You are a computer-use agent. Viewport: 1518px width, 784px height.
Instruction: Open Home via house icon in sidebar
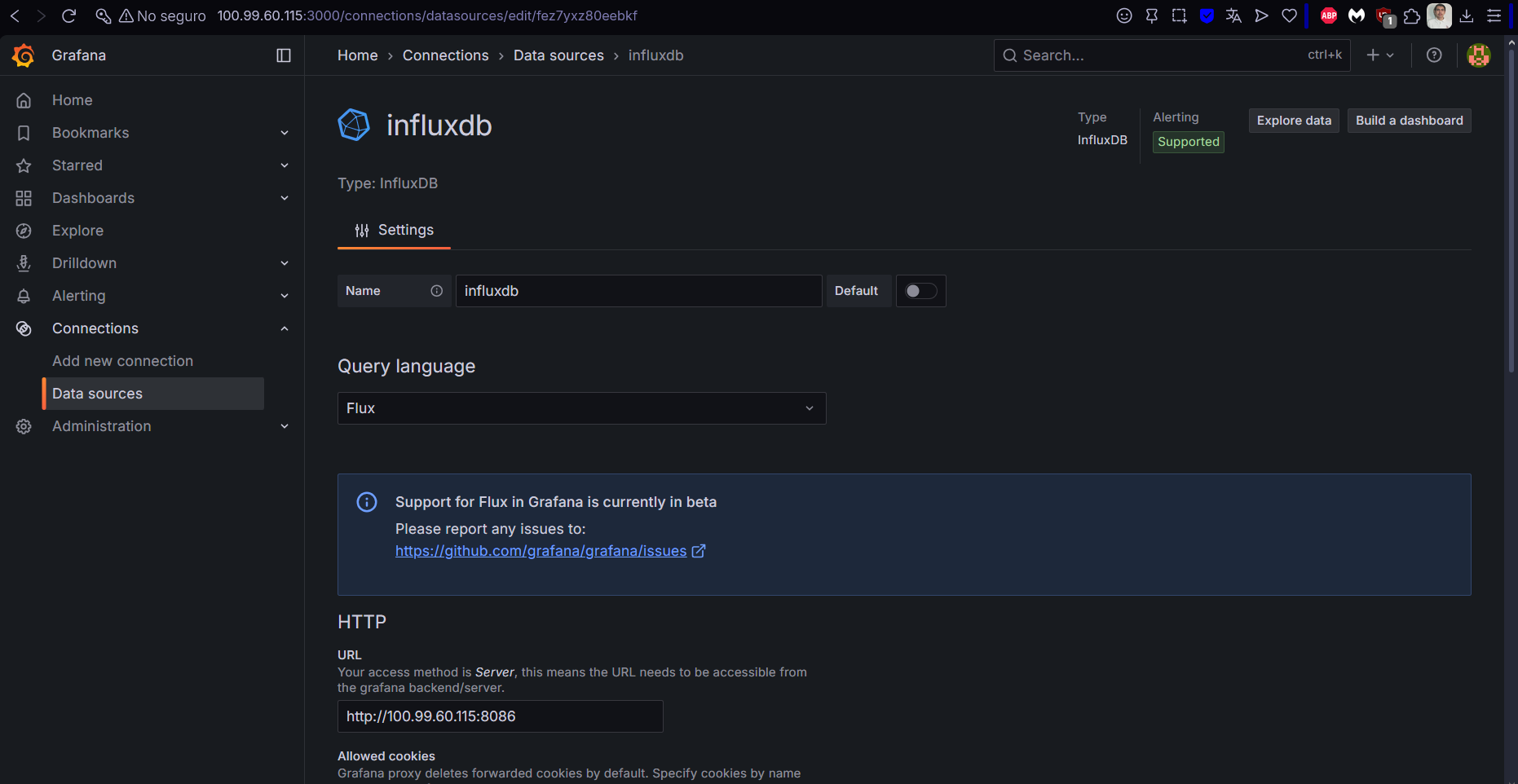[24, 100]
